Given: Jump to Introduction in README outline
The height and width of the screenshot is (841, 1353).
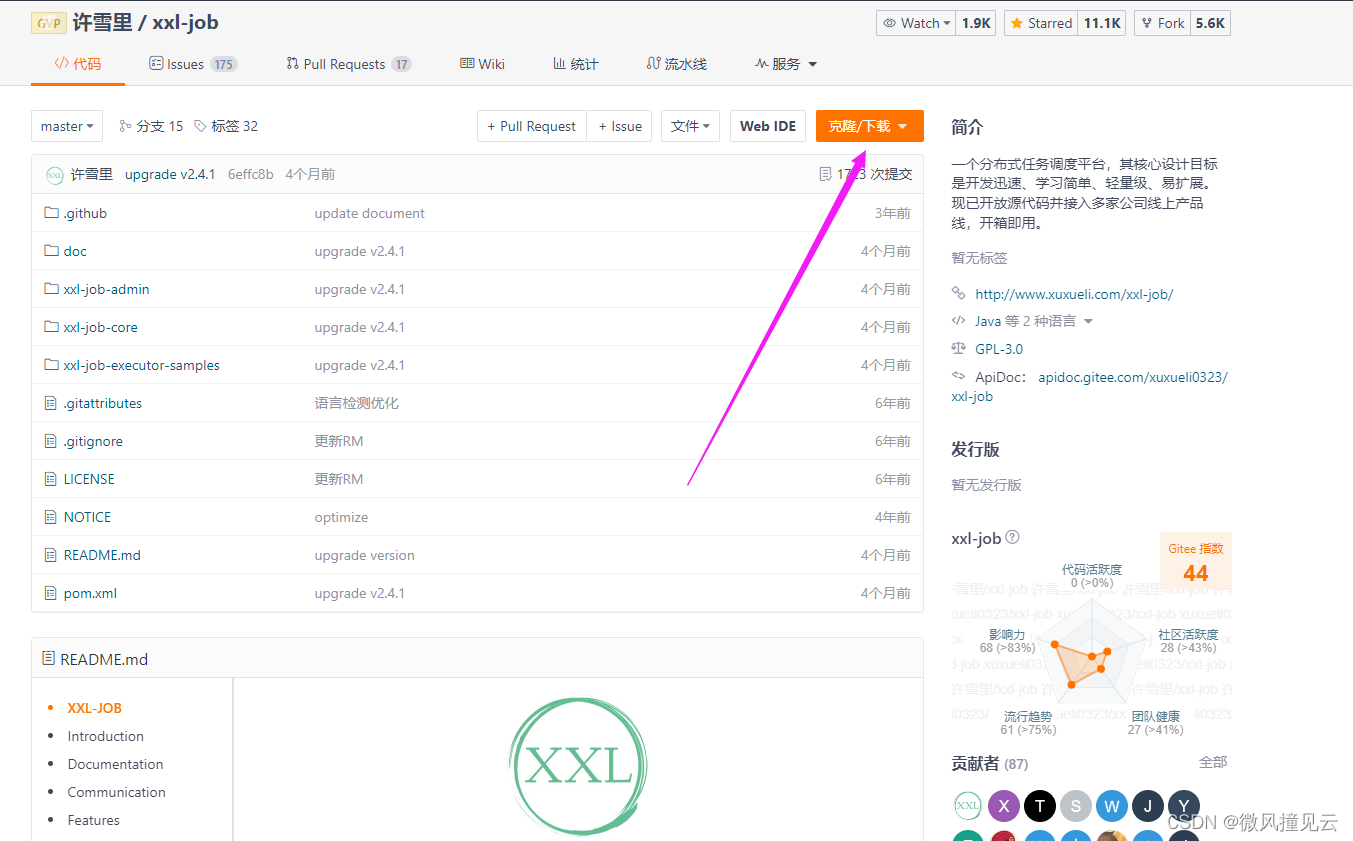Looking at the screenshot, I should (105, 736).
